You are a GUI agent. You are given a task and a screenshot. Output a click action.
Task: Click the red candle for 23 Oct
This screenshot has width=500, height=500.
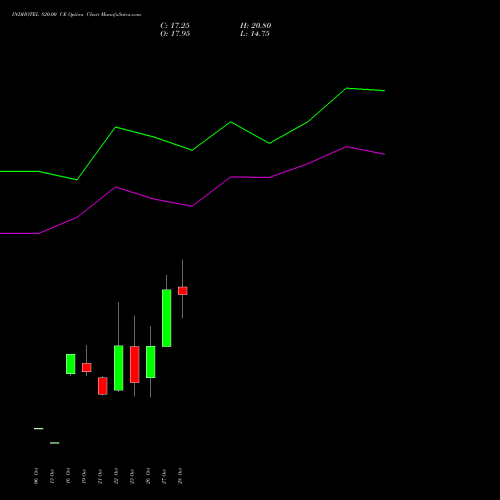click(x=135, y=364)
